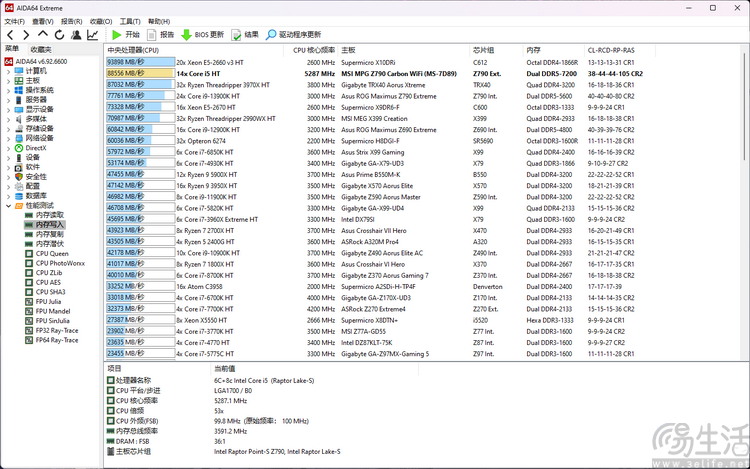
Task: Click the 报告 report button
Action: click(x=160, y=35)
